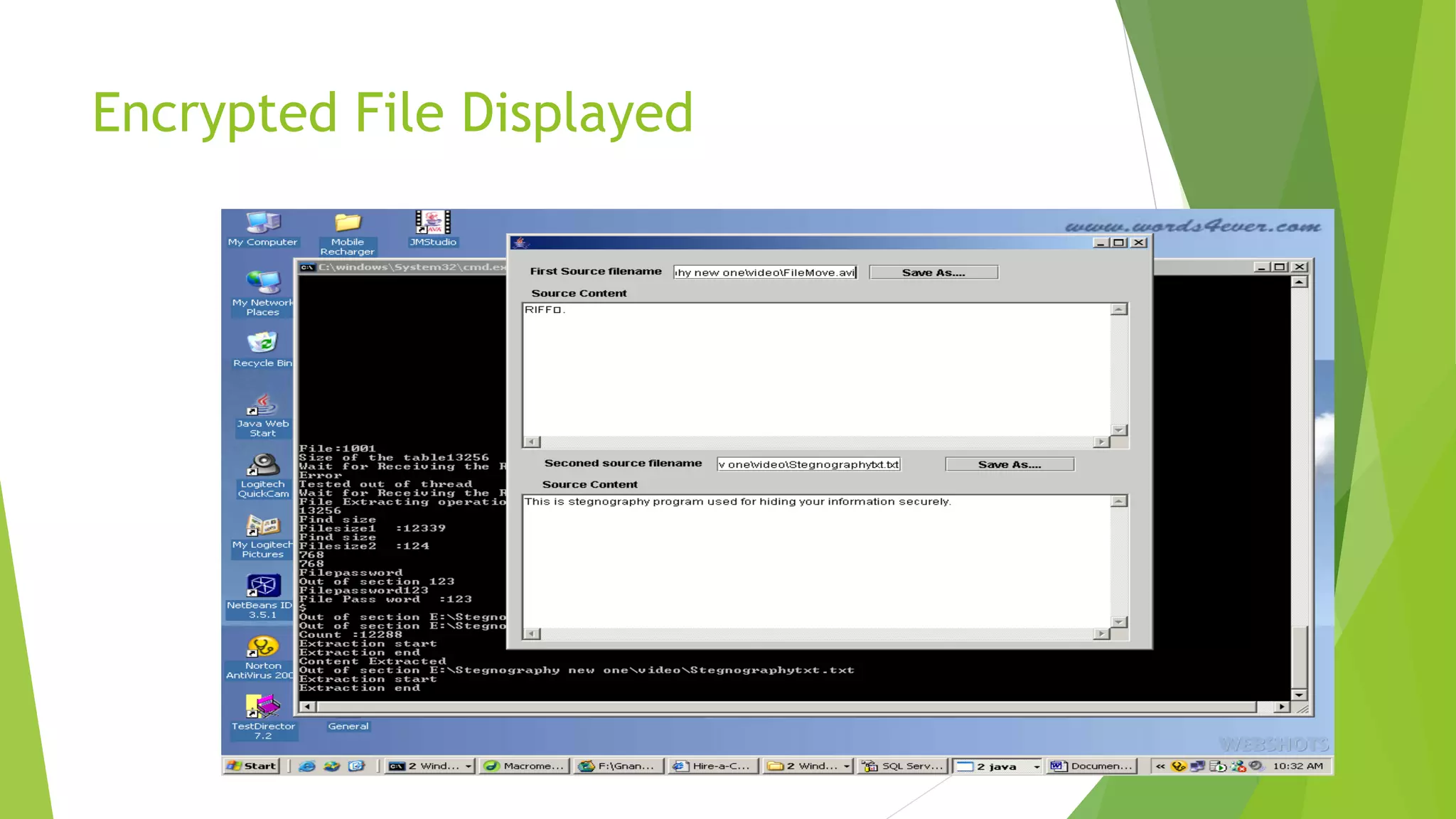Close the cmd.exe window

1300,267
